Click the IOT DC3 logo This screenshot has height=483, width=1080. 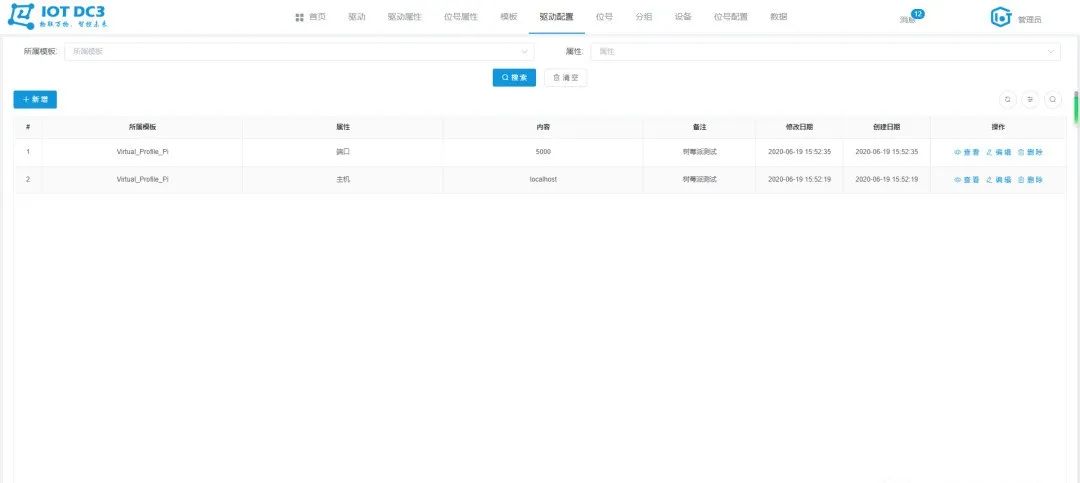[58, 17]
